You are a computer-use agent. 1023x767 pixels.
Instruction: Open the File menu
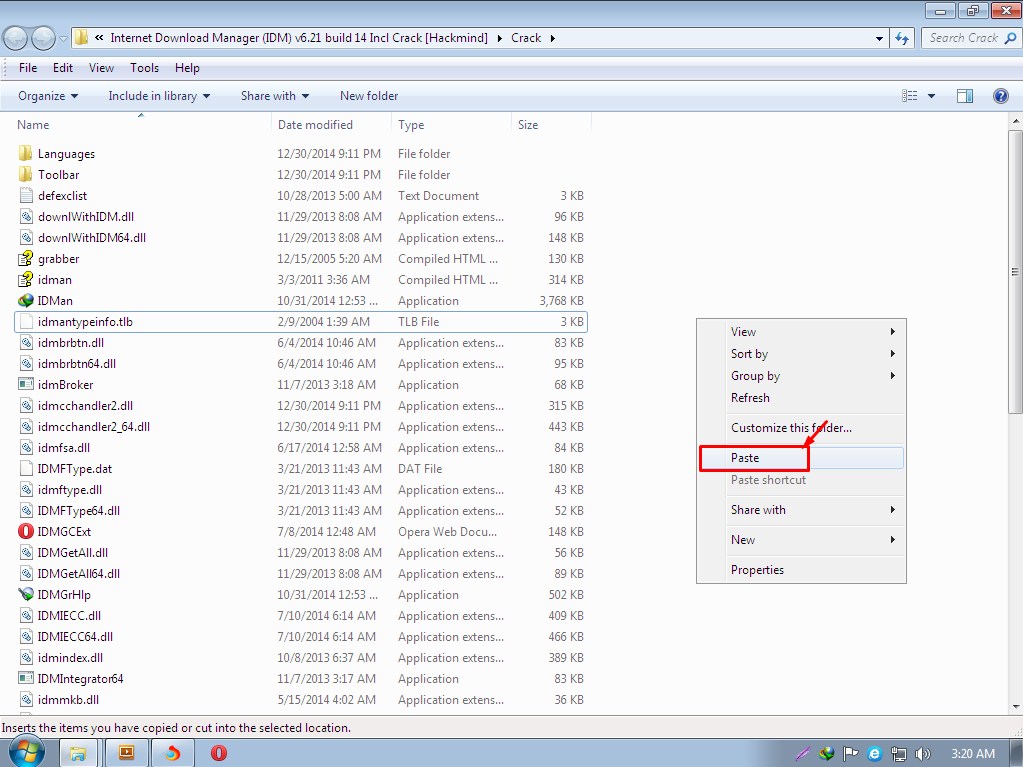[x=28, y=68]
